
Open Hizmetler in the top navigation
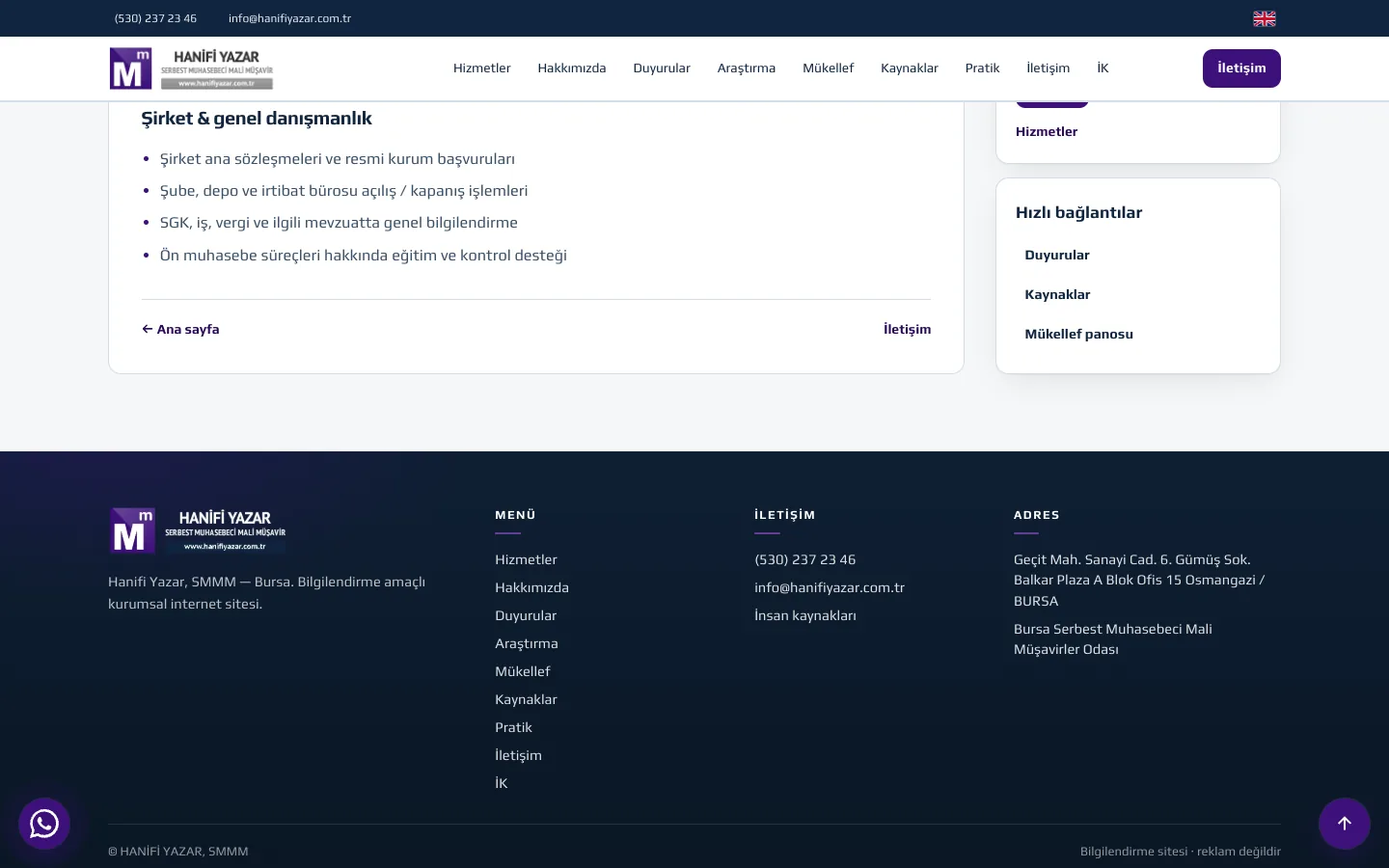(482, 68)
